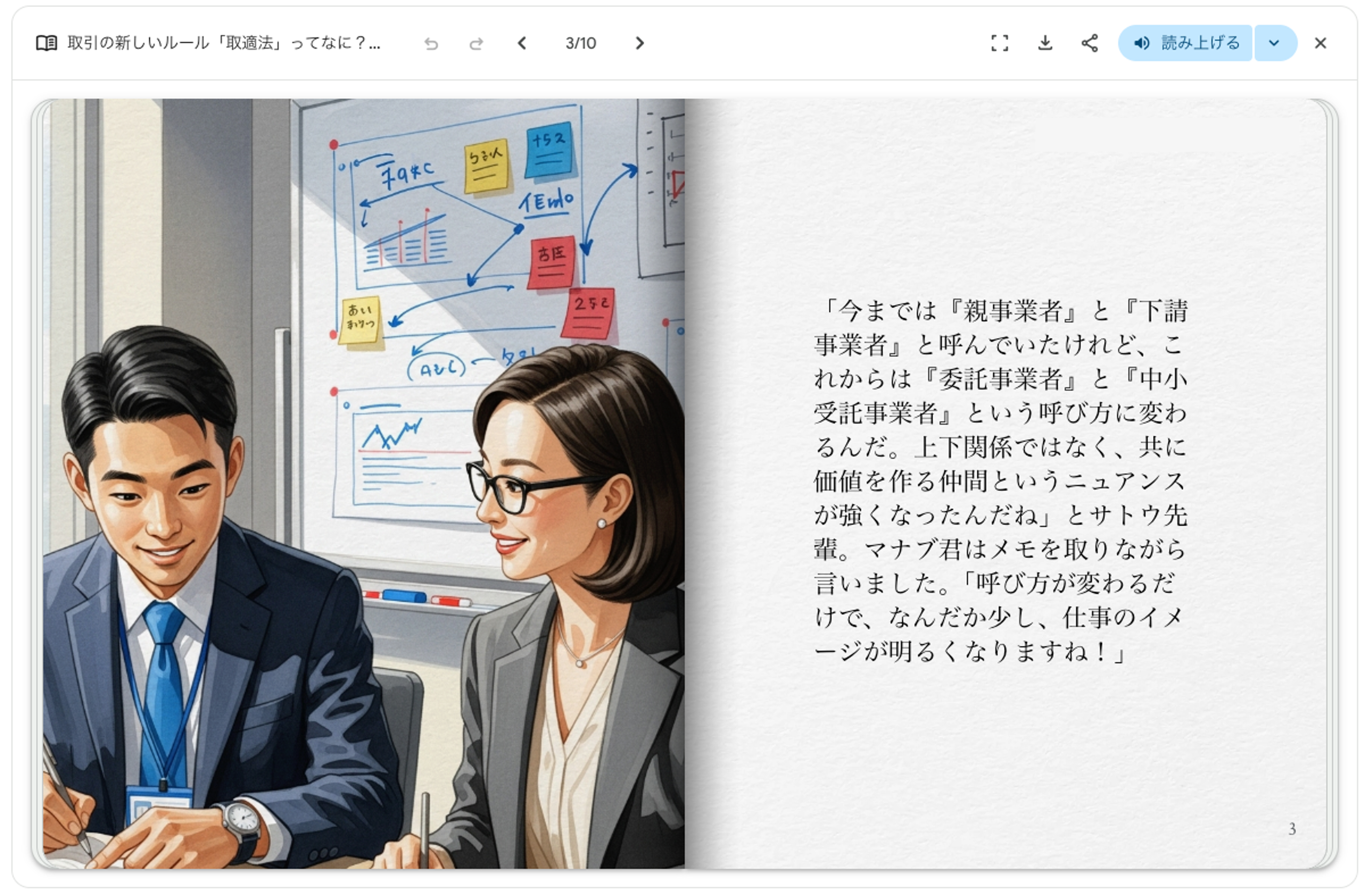Click the 3/10 page indicator
The height and width of the screenshot is (896, 1365).
tap(580, 43)
